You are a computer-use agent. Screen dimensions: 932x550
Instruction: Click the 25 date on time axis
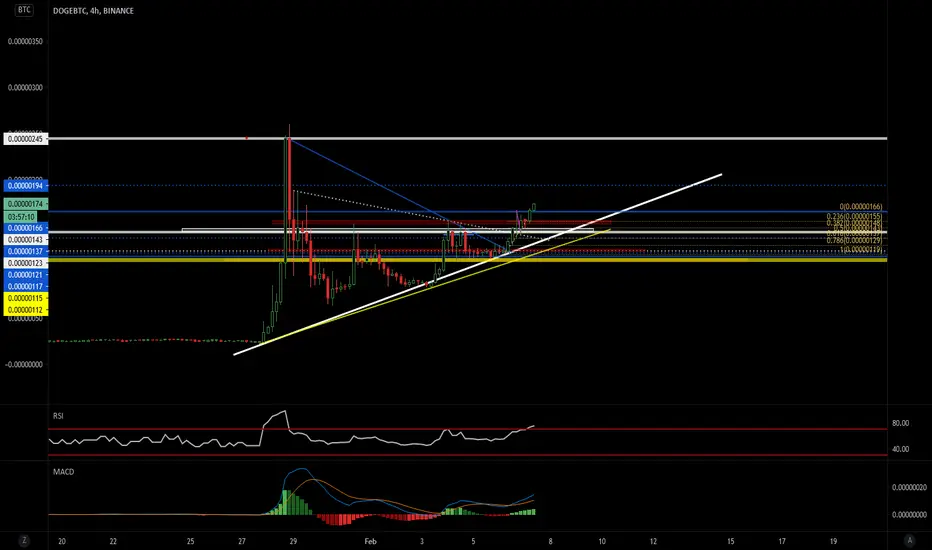click(x=190, y=541)
